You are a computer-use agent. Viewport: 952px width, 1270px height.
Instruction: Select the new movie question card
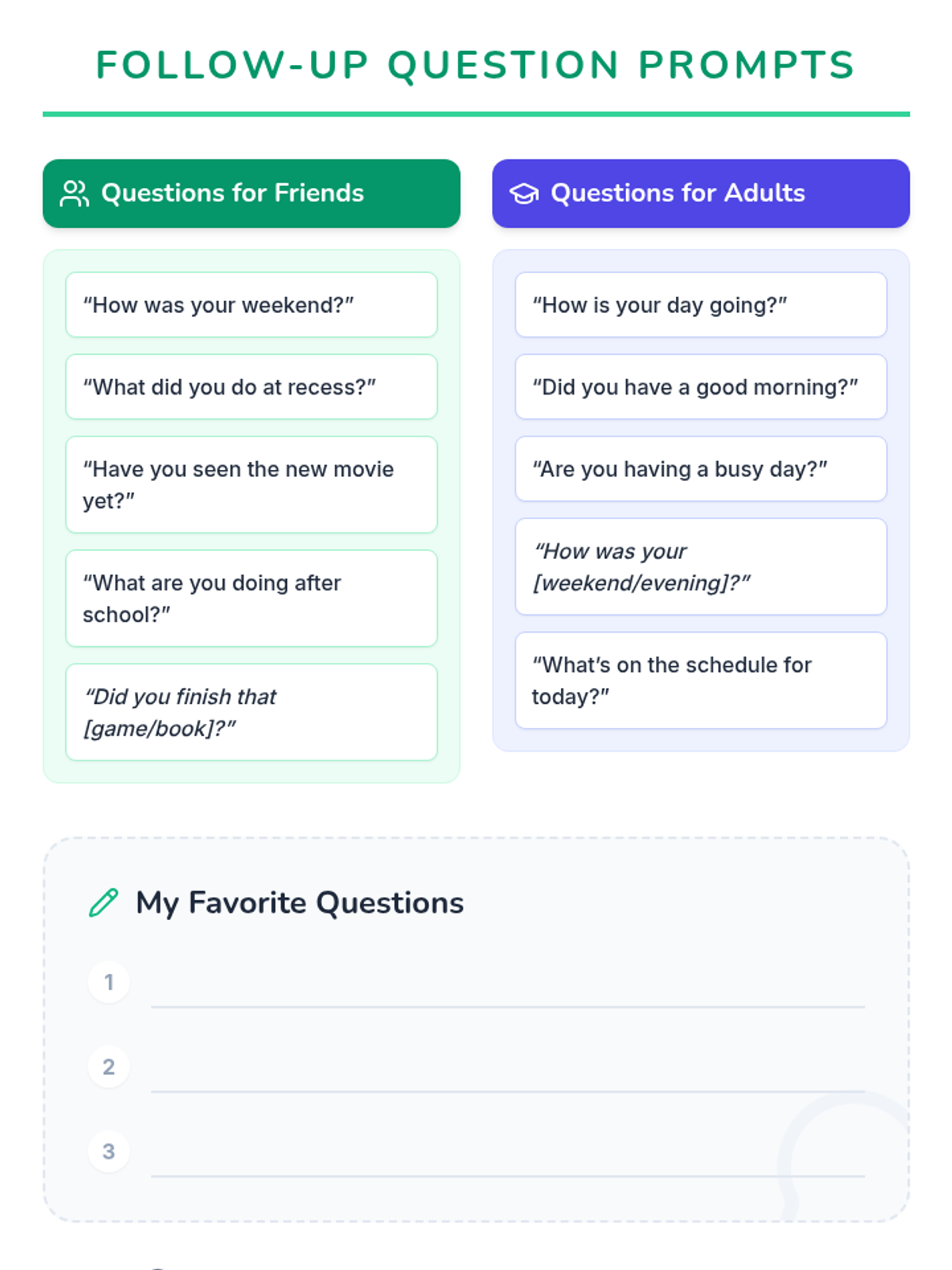point(251,484)
